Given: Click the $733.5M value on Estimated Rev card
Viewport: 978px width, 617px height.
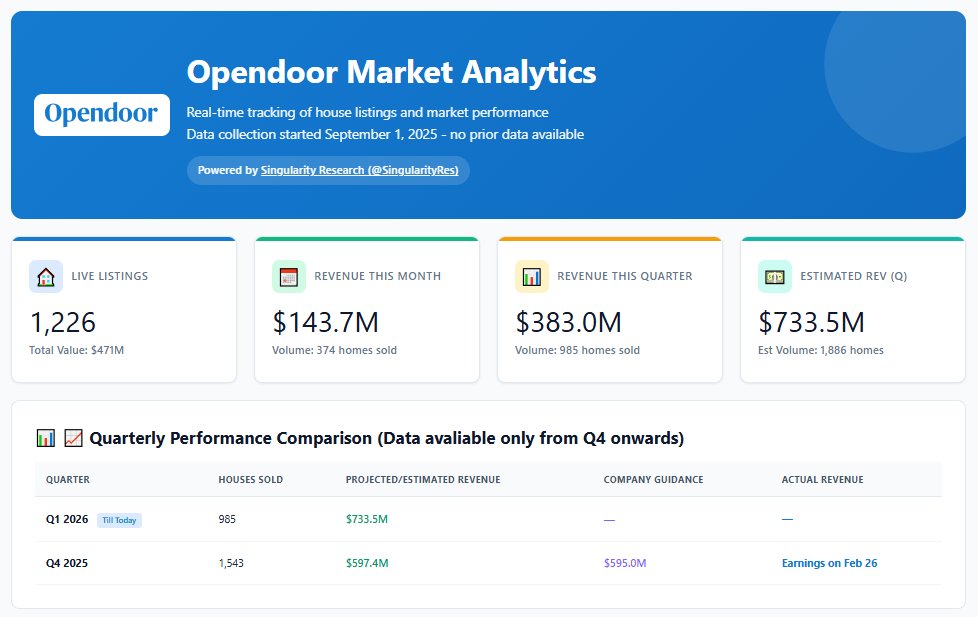Looking at the screenshot, I should (x=811, y=323).
